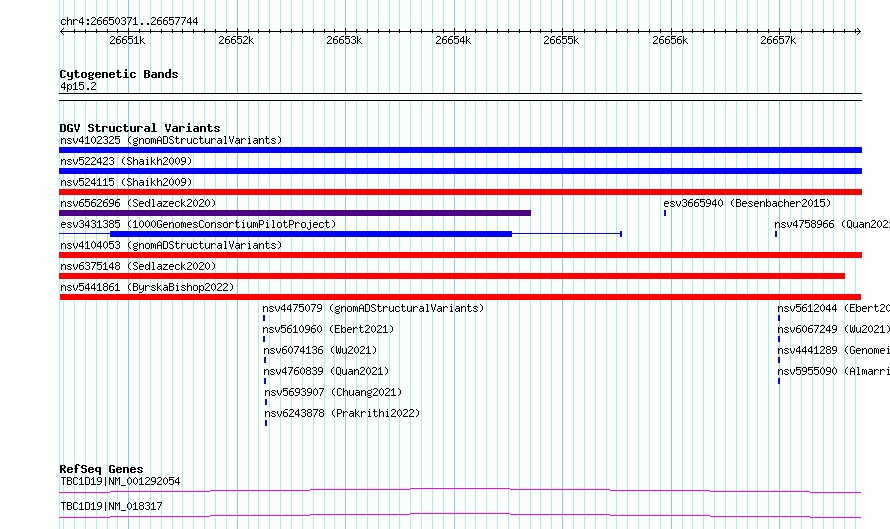This screenshot has width=890, height=529.
Task: Open the nsv4758966 (Quan2021) label
Action: (832, 224)
